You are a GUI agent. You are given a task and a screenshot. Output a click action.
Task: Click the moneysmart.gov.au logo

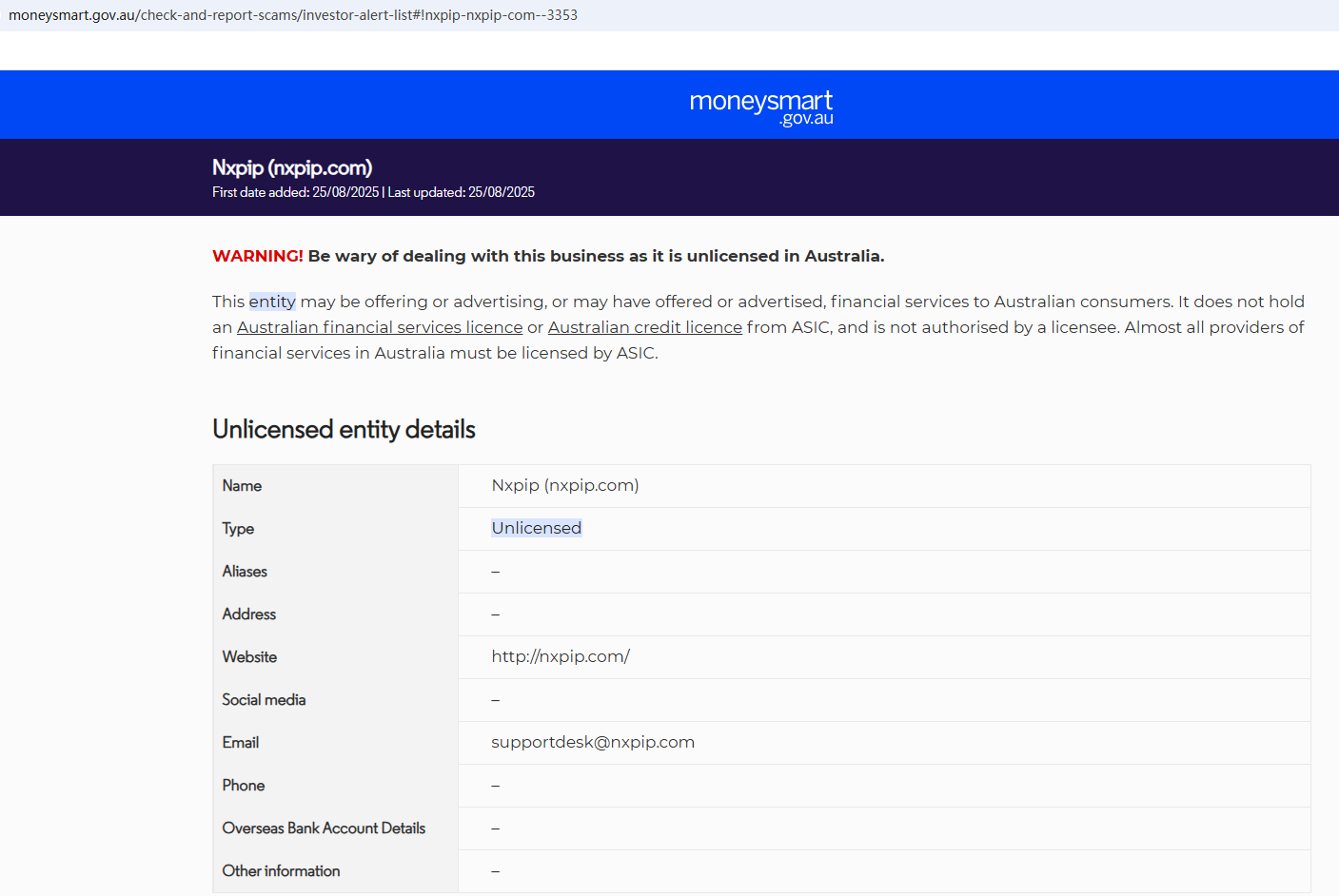[x=761, y=107]
